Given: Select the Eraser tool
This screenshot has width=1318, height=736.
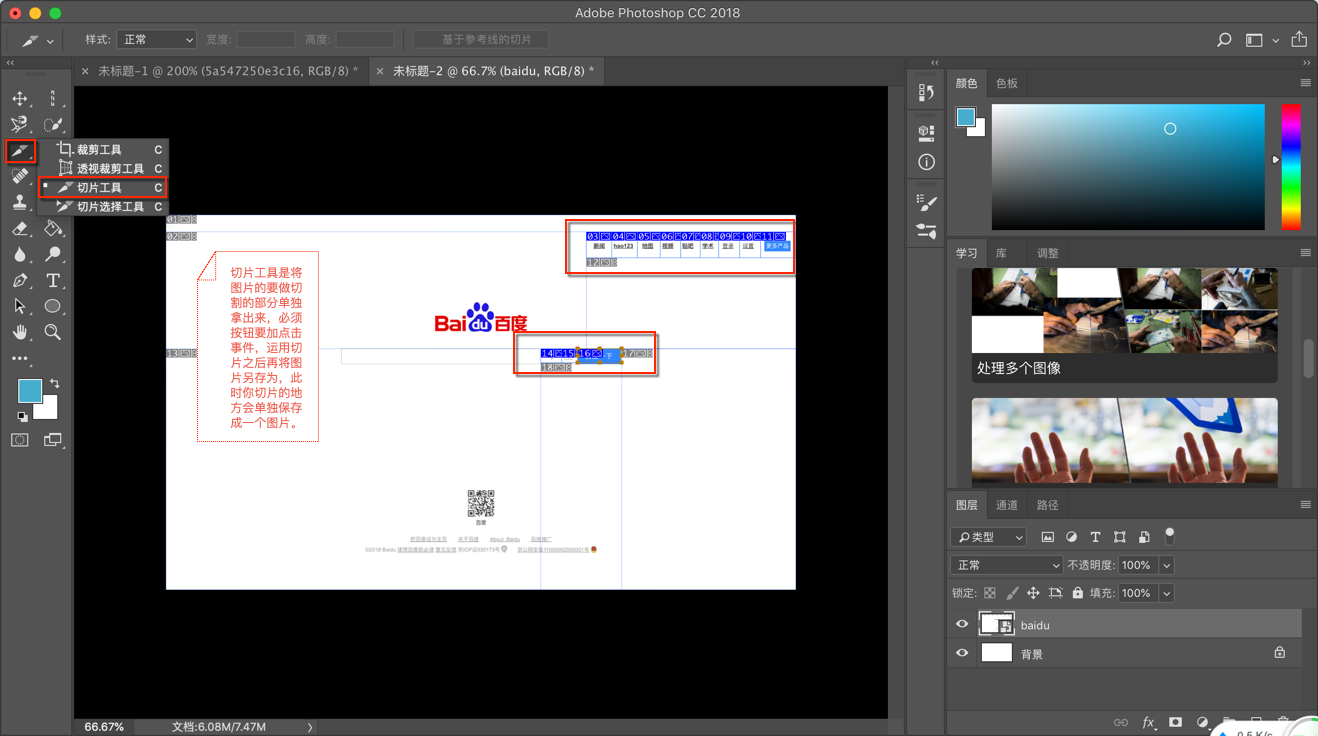Looking at the screenshot, I should pos(20,229).
